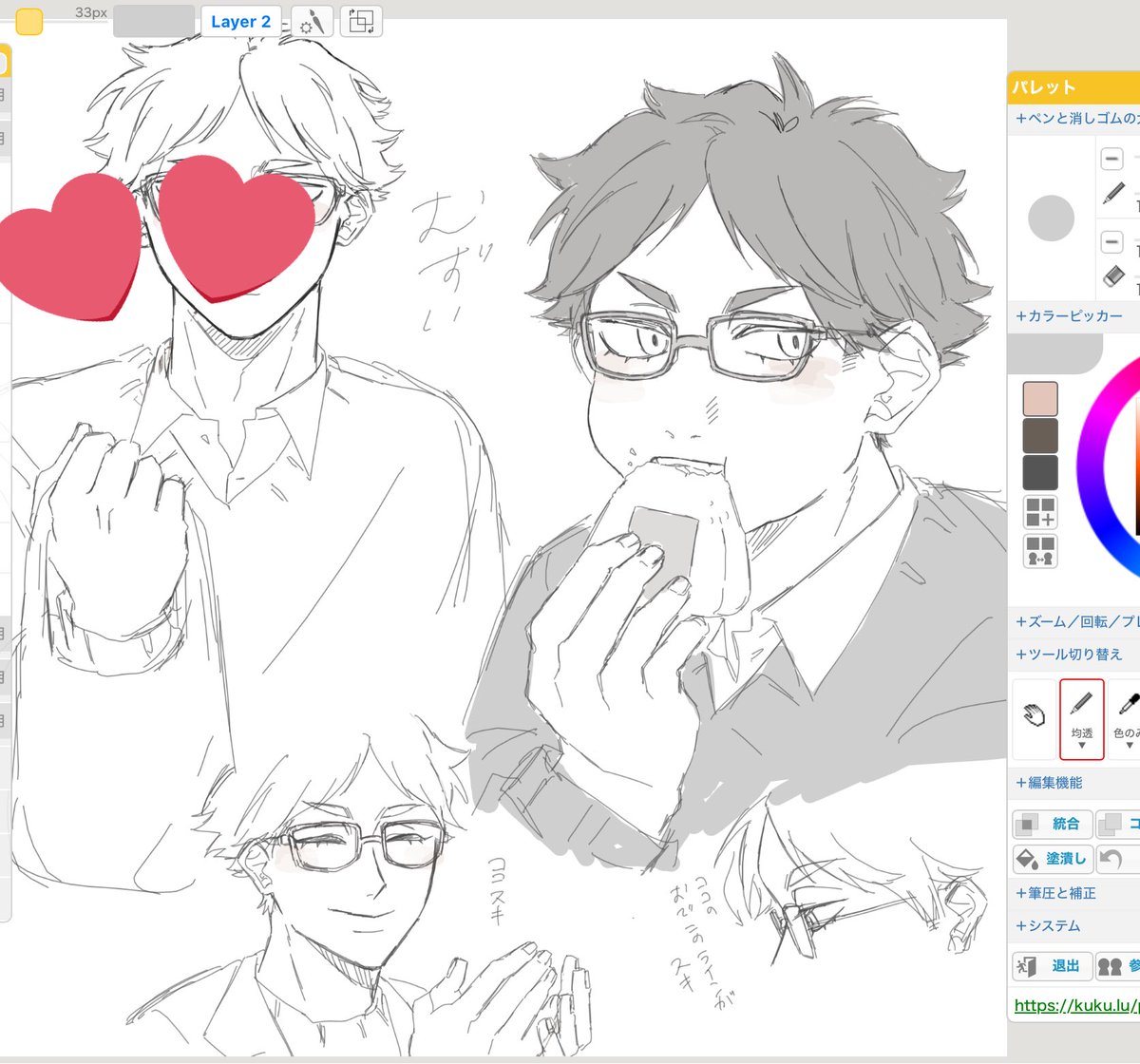Expand the 筆圧と補正 section
This screenshot has height=1064, width=1140.
(x=1055, y=893)
